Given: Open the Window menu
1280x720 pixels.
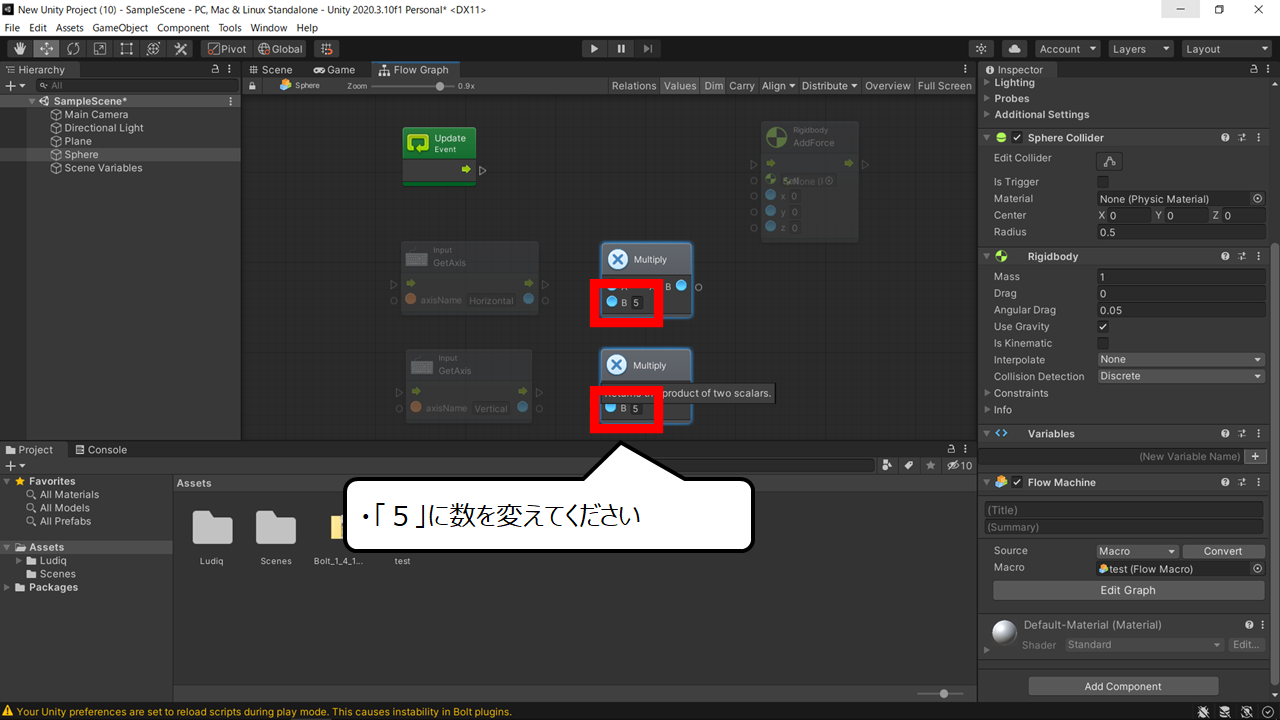Looking at the screenshot, I should pyautogui.click(x=268, y=28).
